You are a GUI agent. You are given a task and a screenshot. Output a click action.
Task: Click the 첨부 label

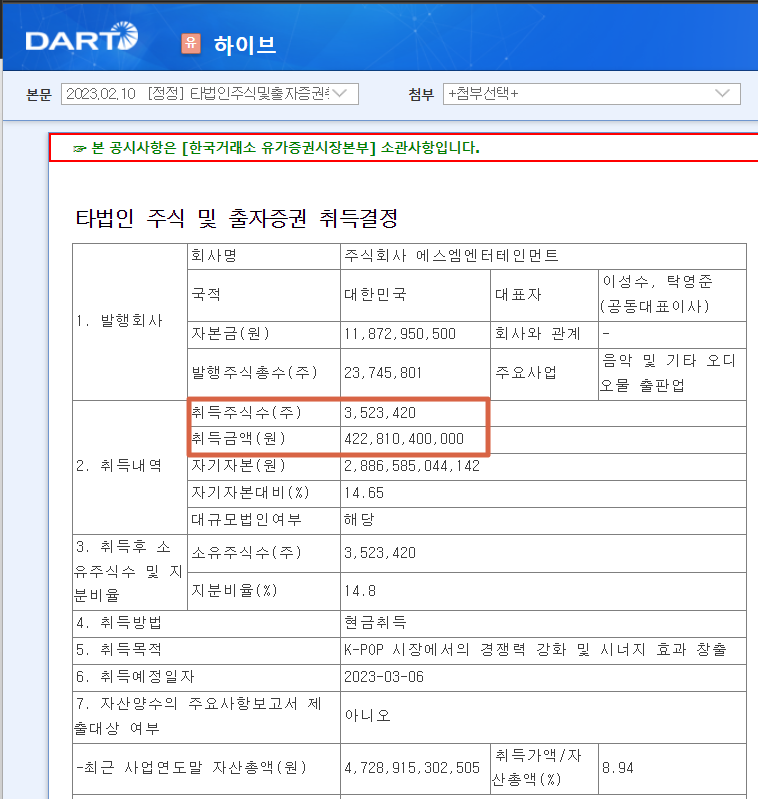point(421,95)
